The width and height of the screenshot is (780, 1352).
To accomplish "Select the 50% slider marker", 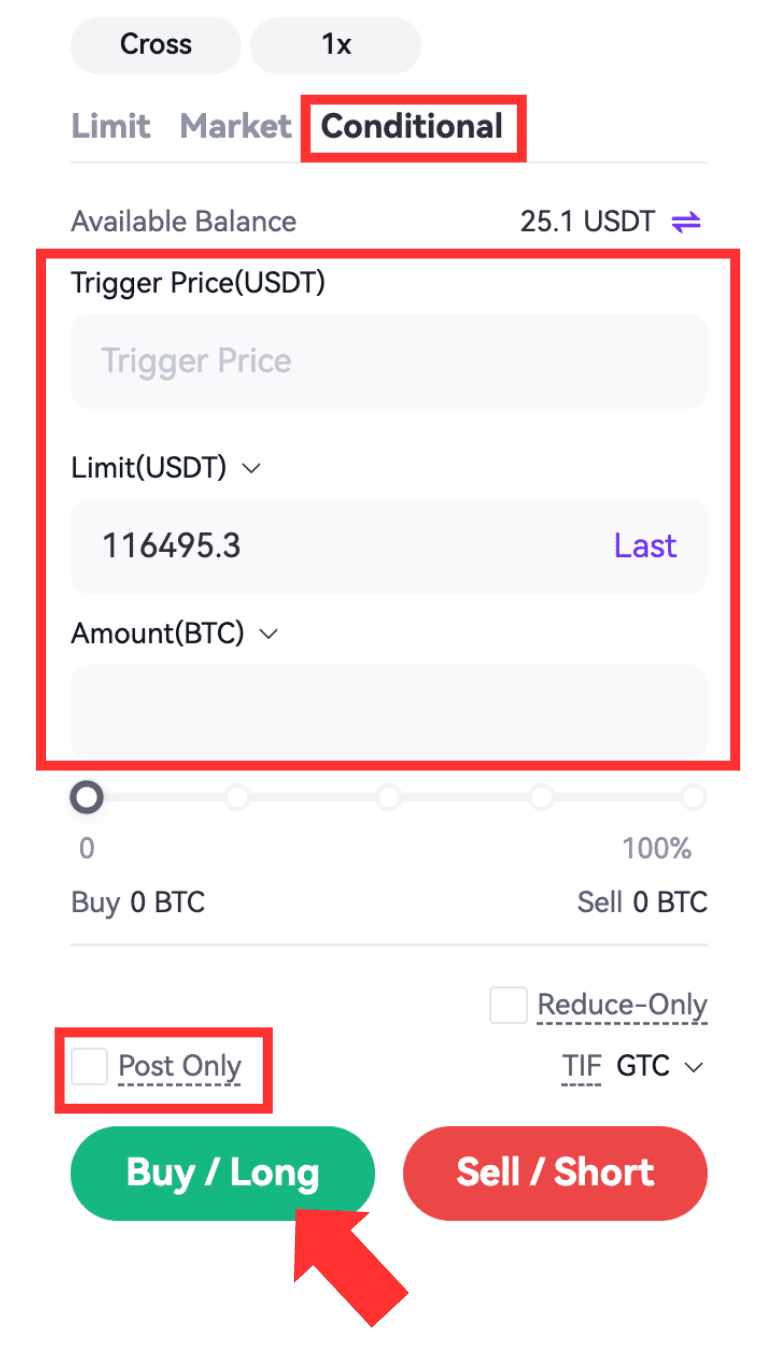I will coord(389,797).
